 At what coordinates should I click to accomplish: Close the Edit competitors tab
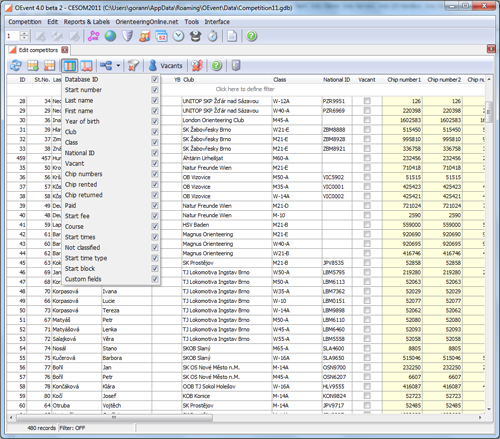pos(65,50)
